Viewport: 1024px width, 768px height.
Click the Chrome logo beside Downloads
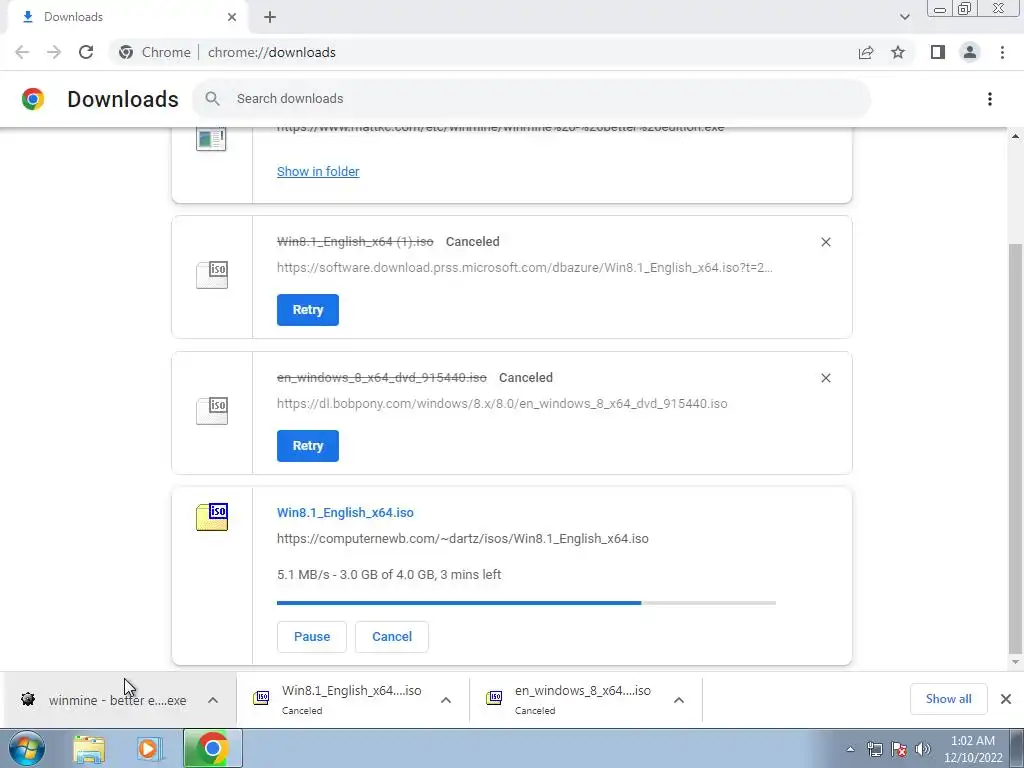[x=33, y=99]
